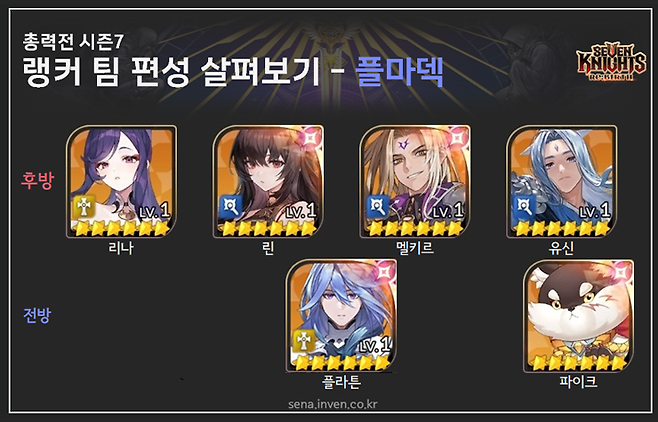
Task: Click Platon's gold cross class icon
Action: point(304,341)
